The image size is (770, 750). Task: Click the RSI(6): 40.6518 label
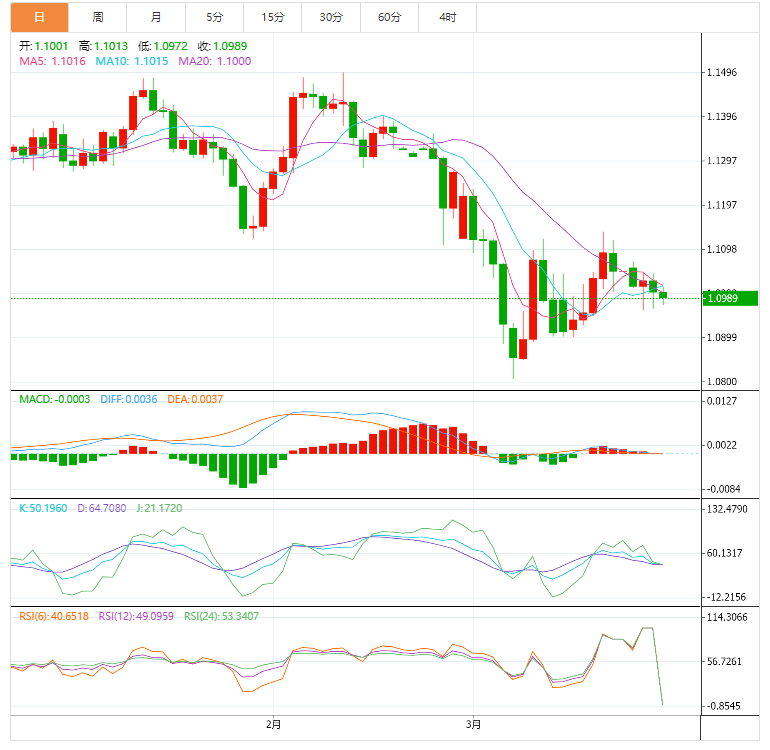[54, 616]
